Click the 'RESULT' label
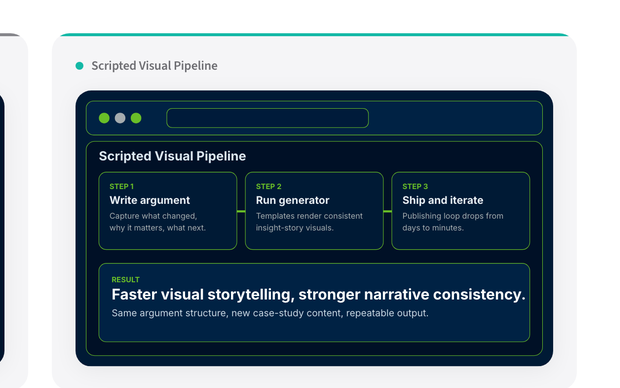 125,280
